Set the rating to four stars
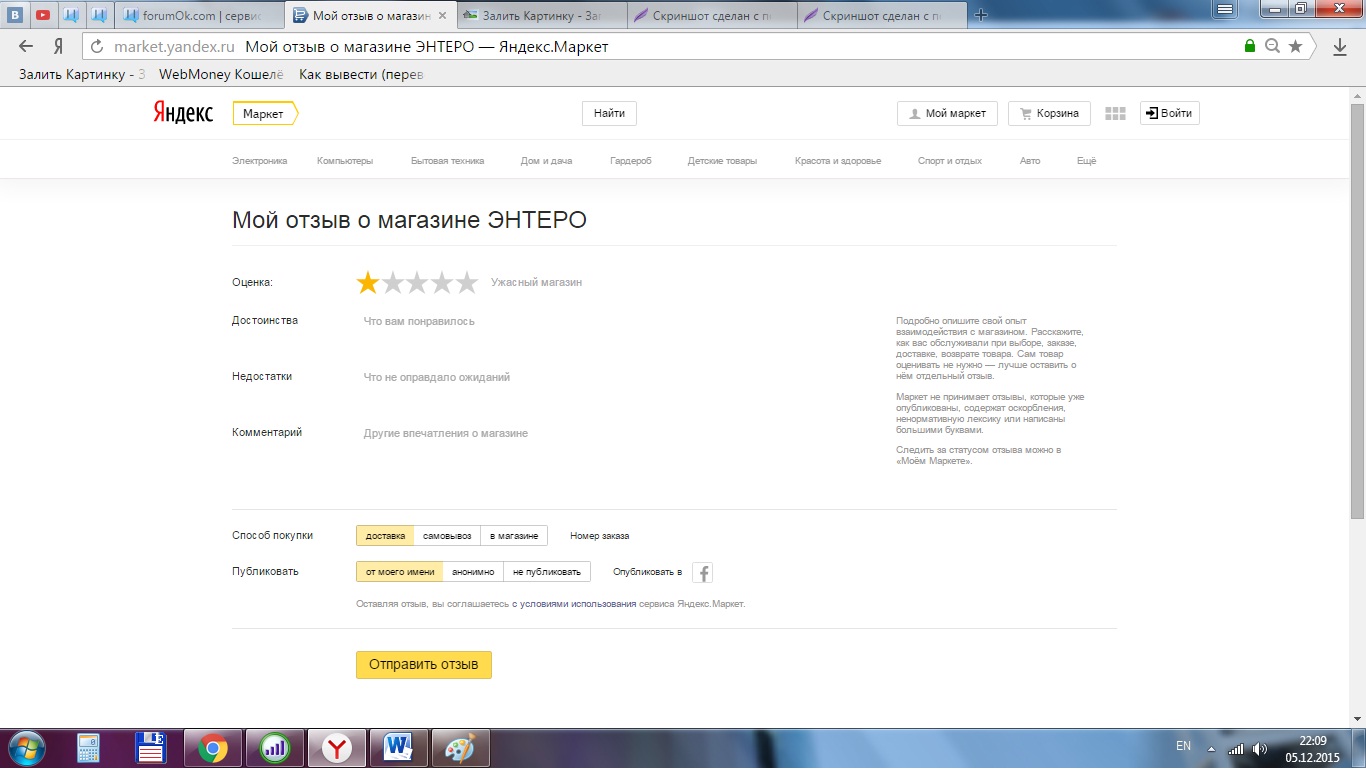The image size is (1366, 770). pos(442,282)
